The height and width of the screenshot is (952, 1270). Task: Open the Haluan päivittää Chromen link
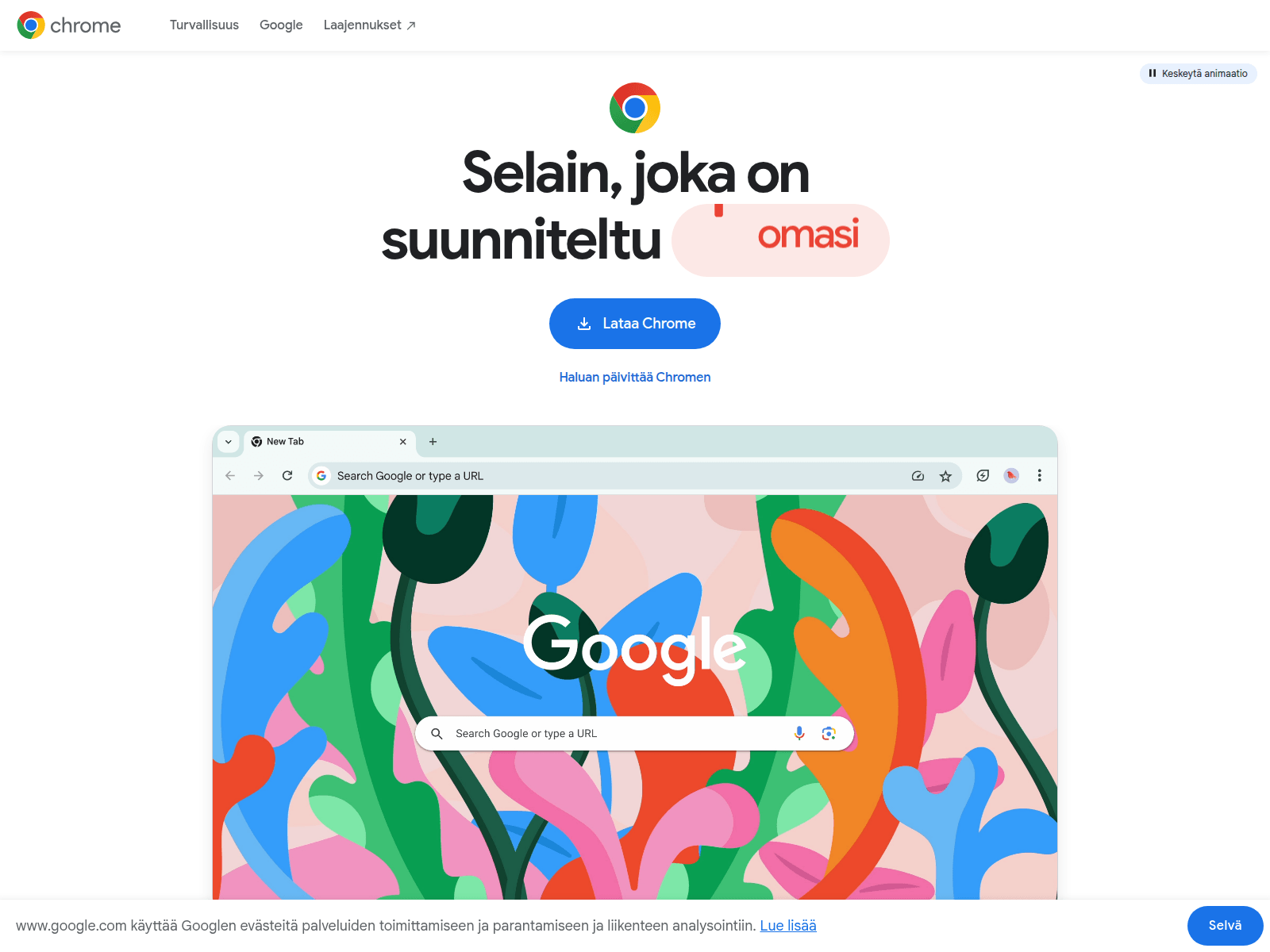pyautogui.click(x=635, y=377)
